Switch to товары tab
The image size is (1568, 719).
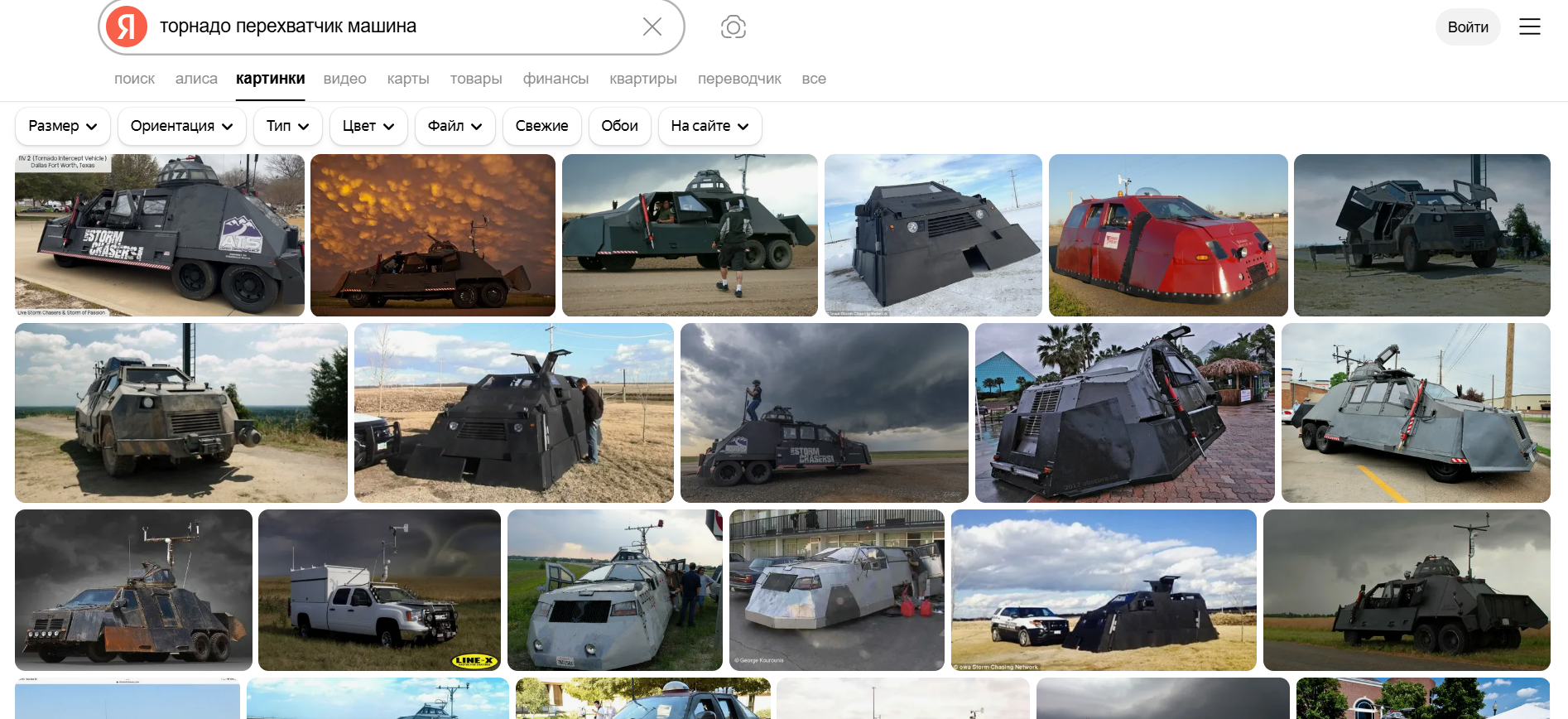(x=476, y=79)
